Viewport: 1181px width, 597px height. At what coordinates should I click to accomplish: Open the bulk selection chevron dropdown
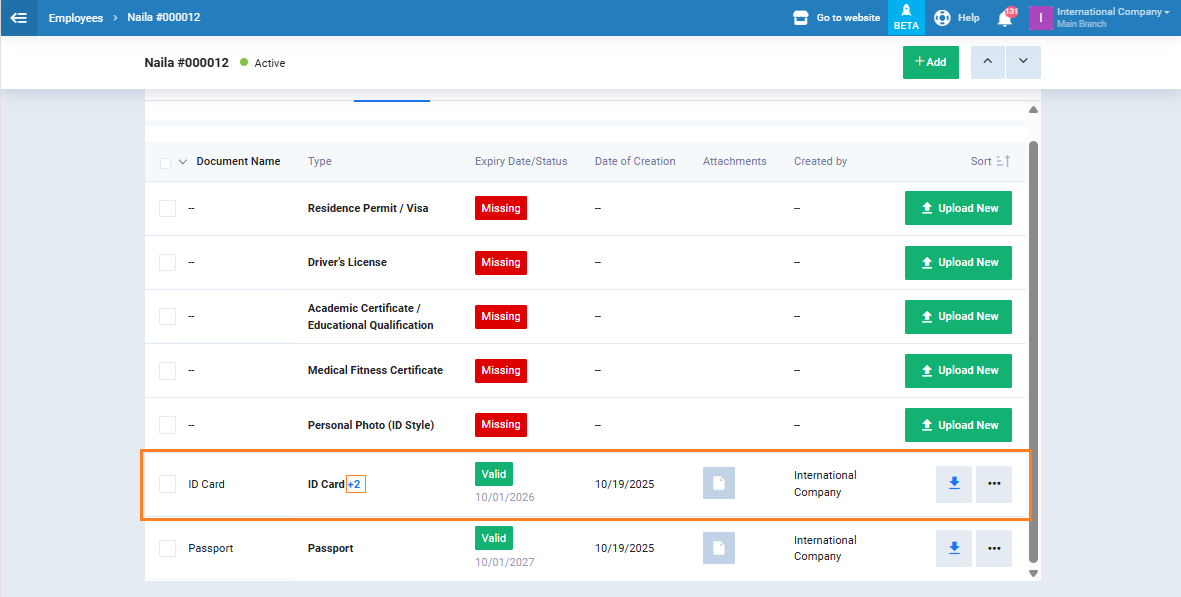pos(183,162)
